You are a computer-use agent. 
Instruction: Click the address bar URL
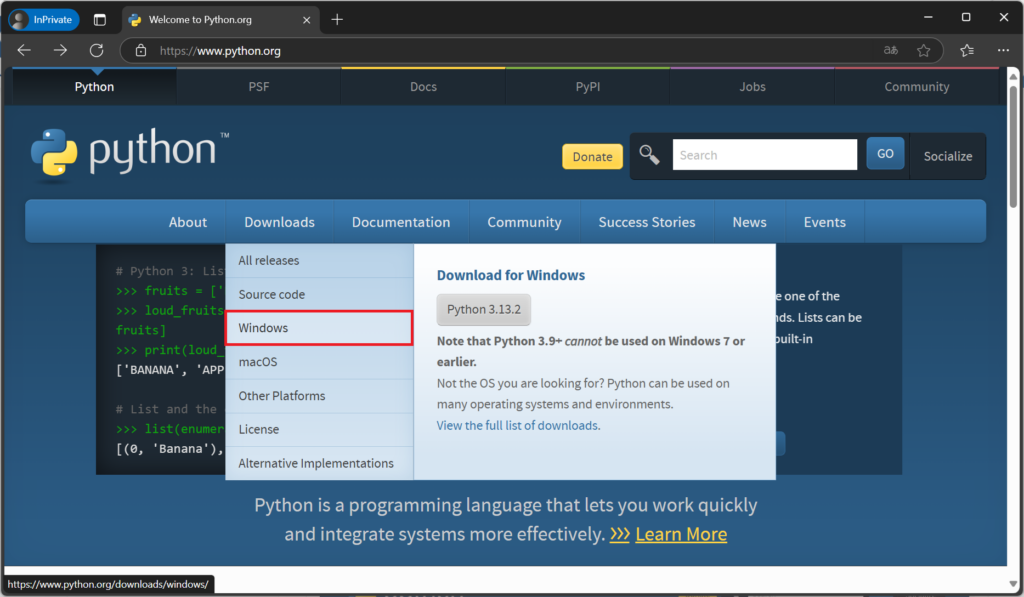220,50
